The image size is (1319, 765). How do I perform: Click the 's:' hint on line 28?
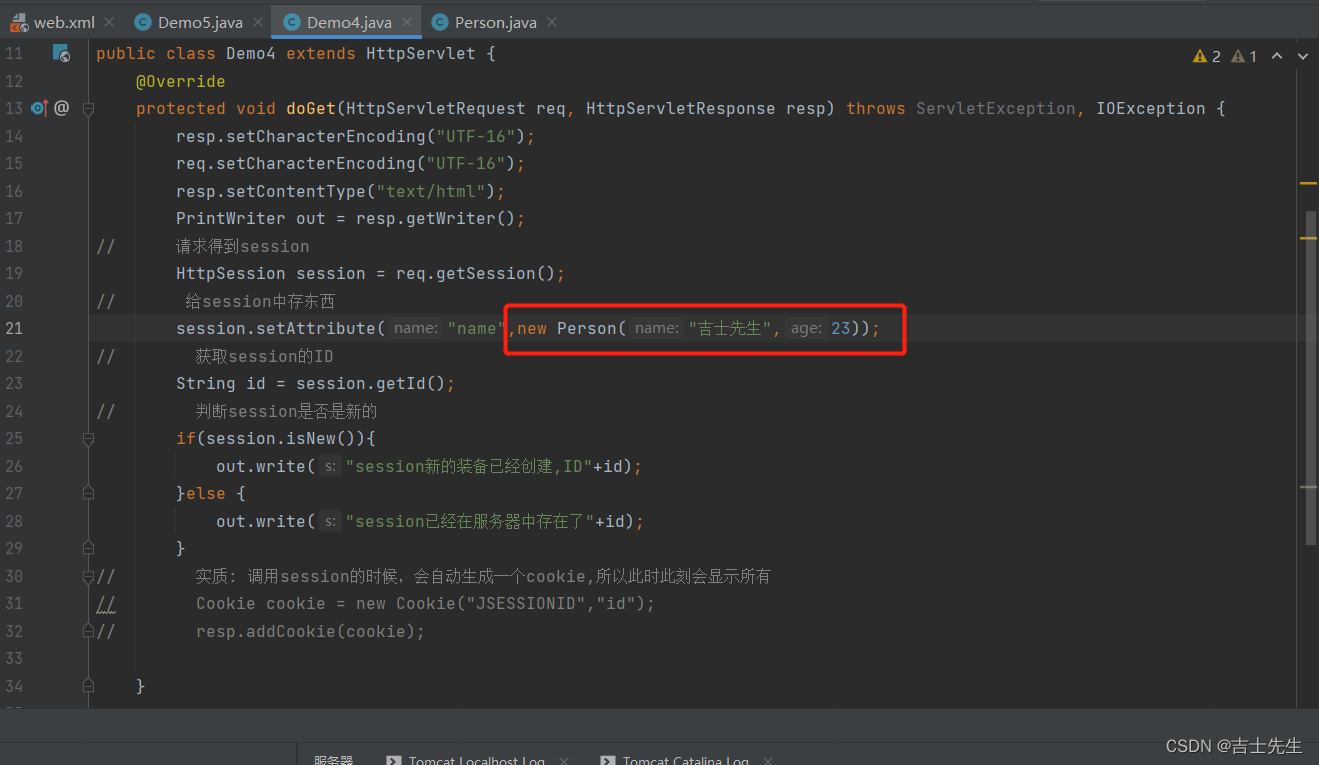point(330,521)
